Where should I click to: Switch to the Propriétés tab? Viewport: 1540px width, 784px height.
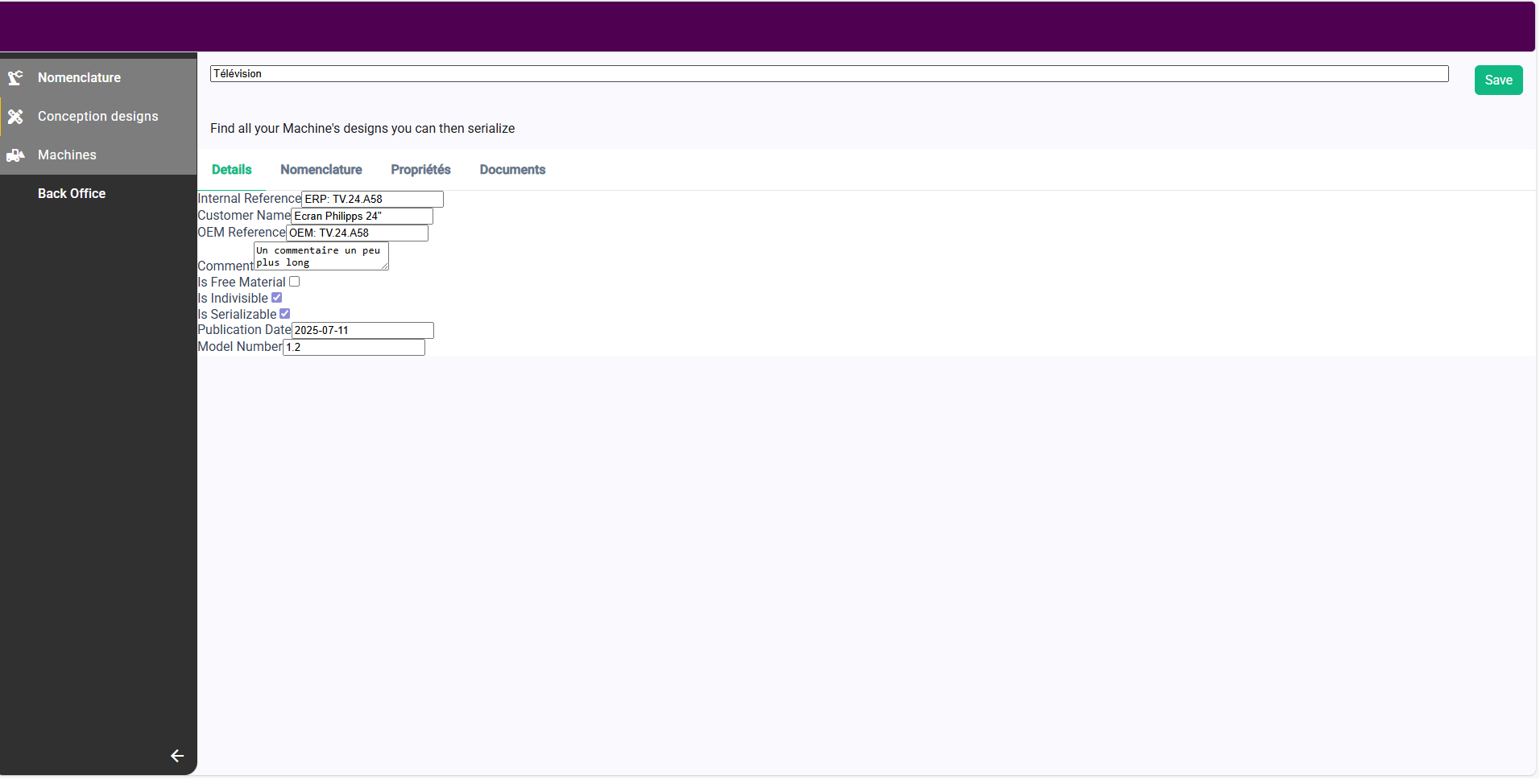click(x=420, y=170)
